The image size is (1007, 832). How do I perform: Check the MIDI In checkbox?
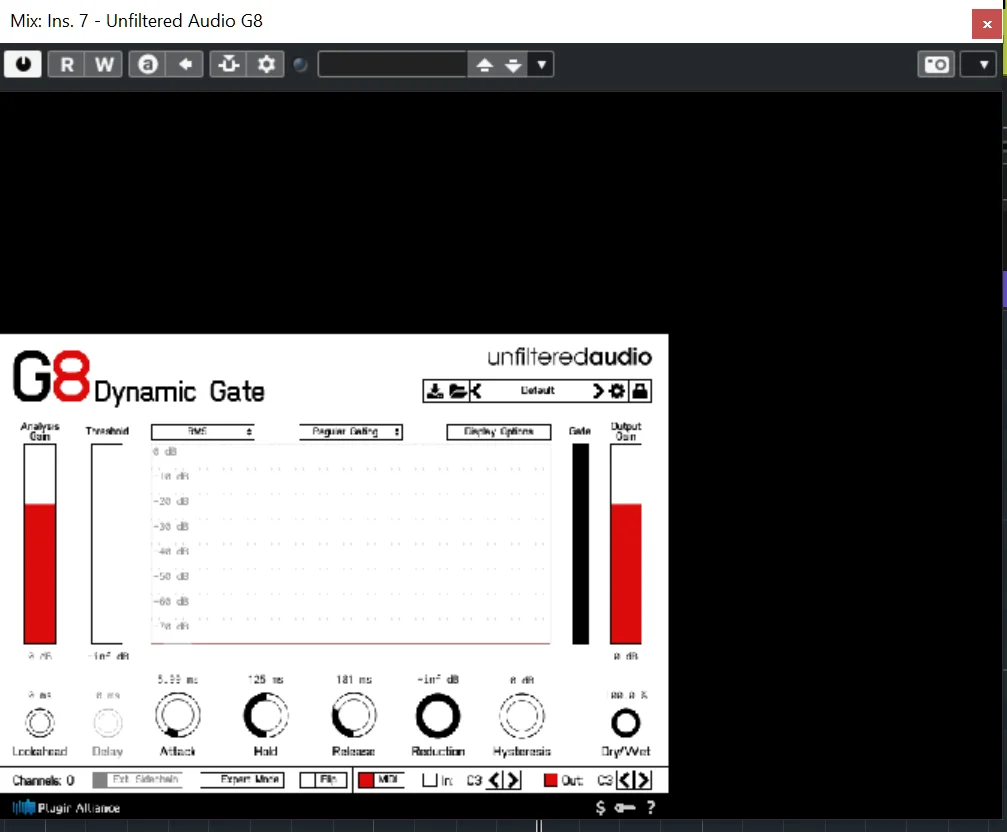[430, 780]
